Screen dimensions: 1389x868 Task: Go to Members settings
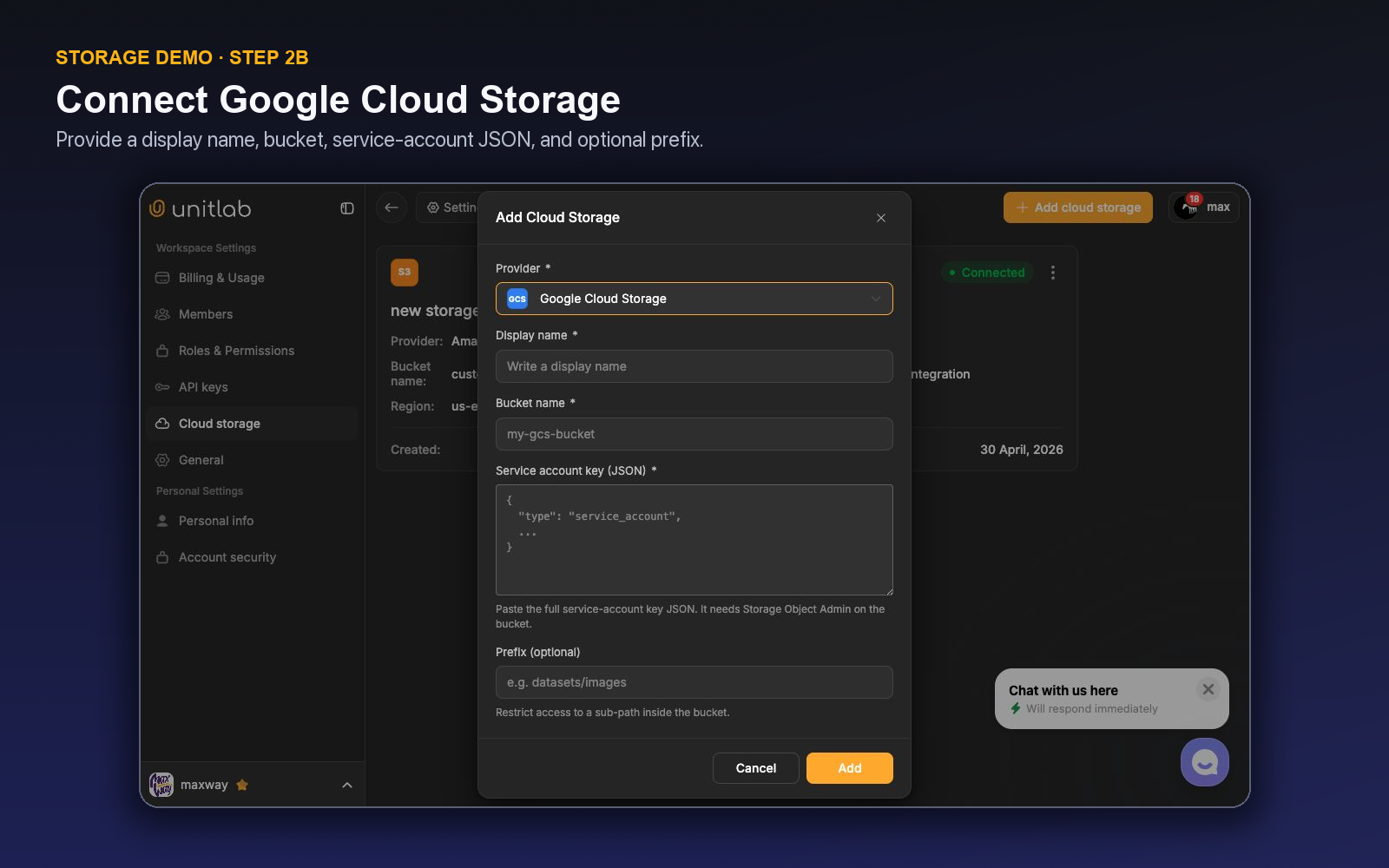pos(252,314)
